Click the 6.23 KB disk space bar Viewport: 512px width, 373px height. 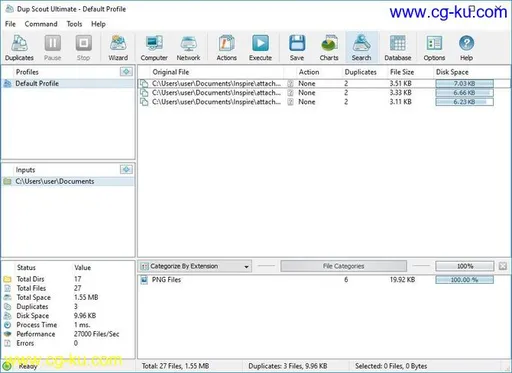pos(465,102)
